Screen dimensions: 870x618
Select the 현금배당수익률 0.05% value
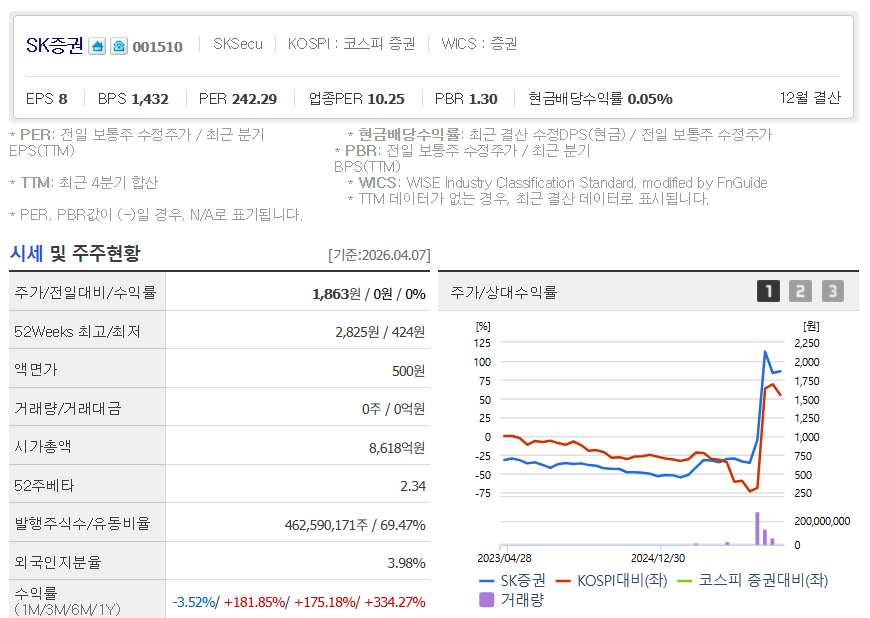[x=600, y=99]
